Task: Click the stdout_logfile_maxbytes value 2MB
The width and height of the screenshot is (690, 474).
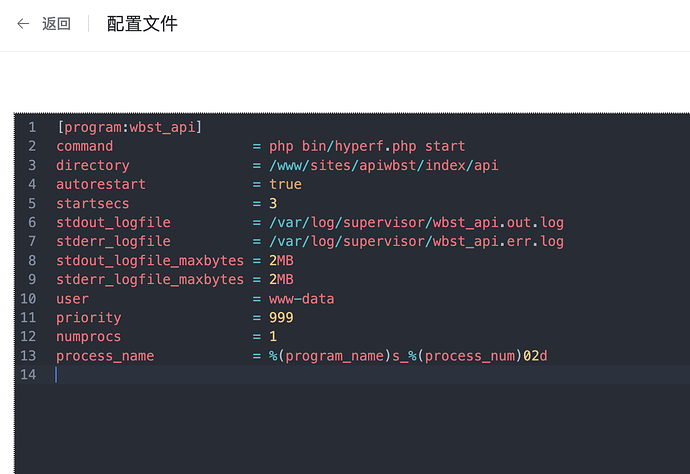Action: click(281, 261)
